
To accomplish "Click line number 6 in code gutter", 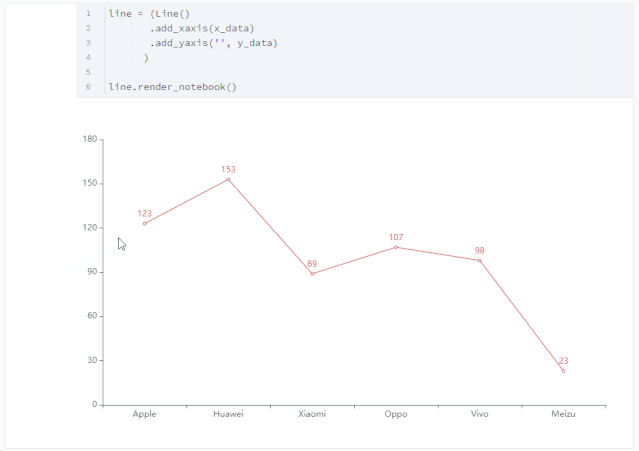I will coord(88,87).
